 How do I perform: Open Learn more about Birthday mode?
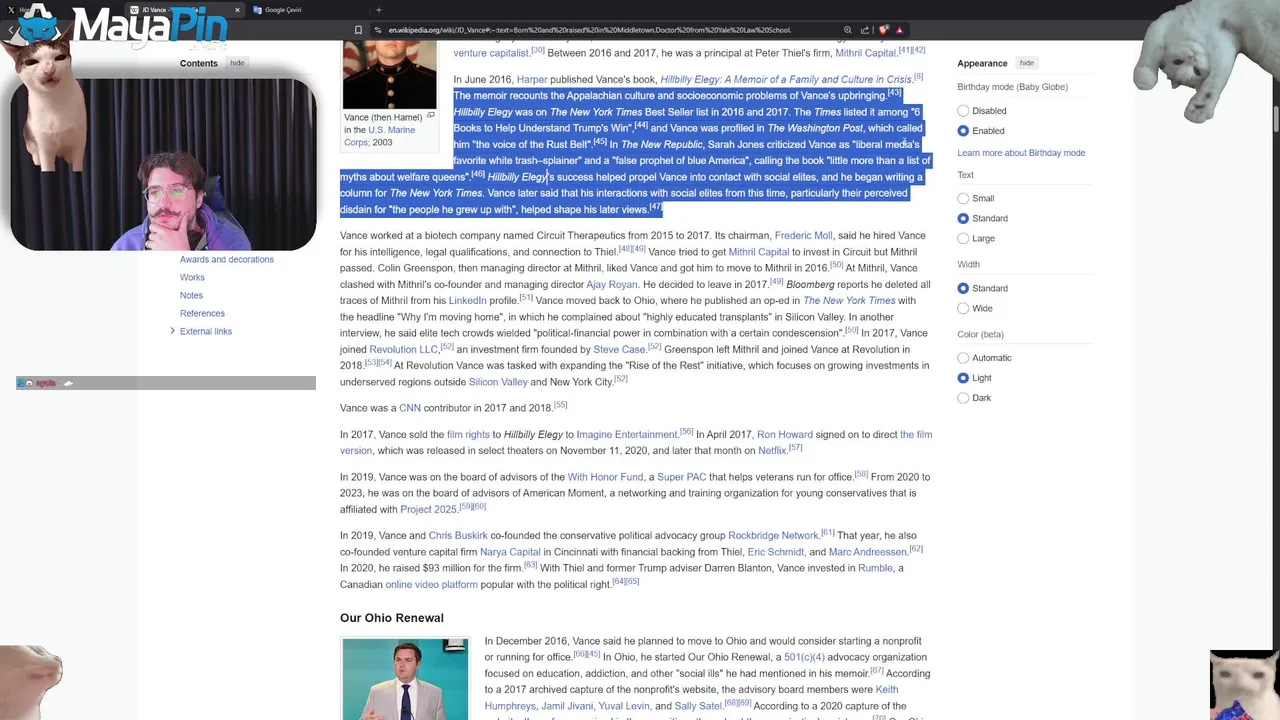point(1021,153)
